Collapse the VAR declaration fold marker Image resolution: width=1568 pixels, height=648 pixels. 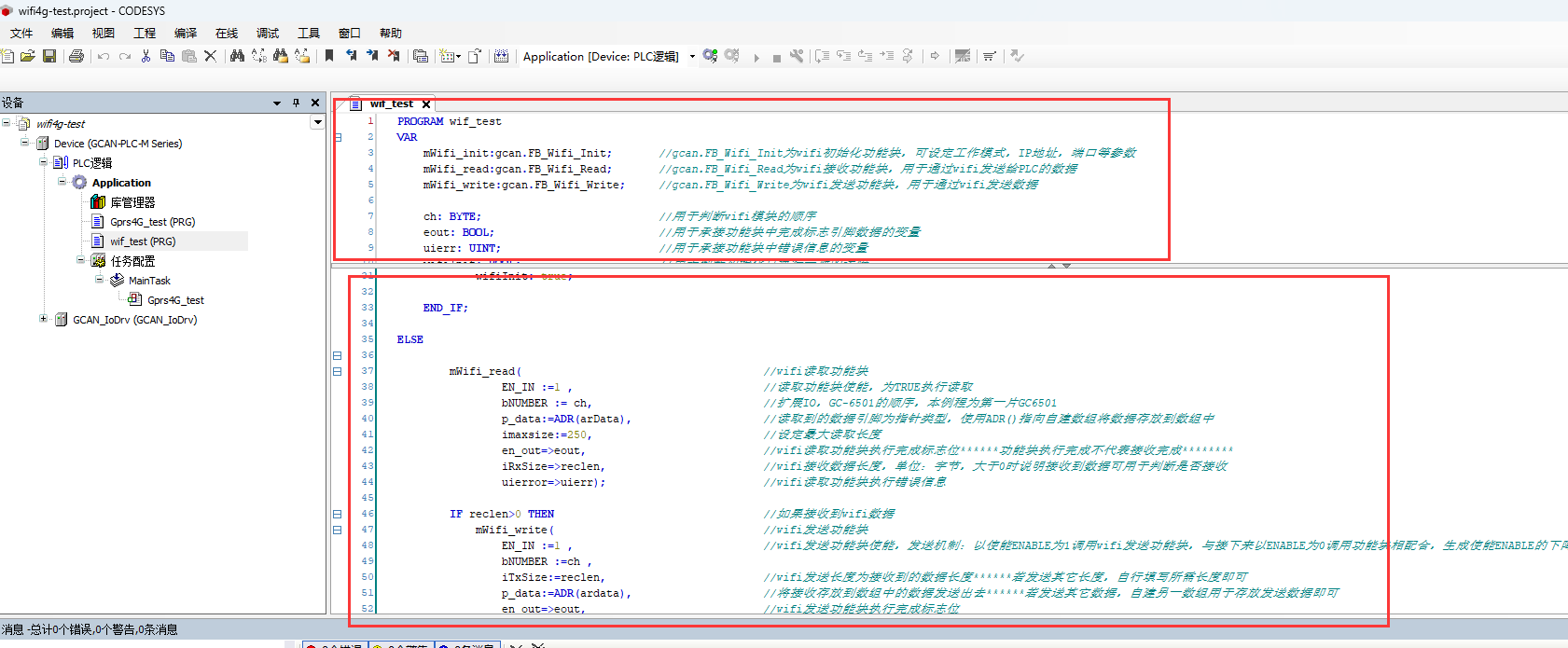click(338, 137)
